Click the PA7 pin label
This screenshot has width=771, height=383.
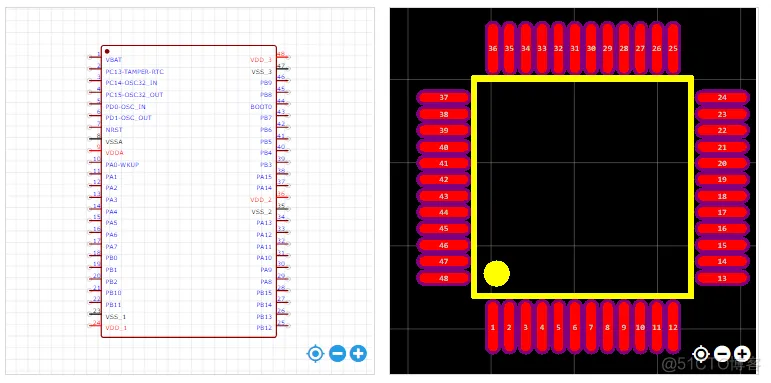coord(112,246)
